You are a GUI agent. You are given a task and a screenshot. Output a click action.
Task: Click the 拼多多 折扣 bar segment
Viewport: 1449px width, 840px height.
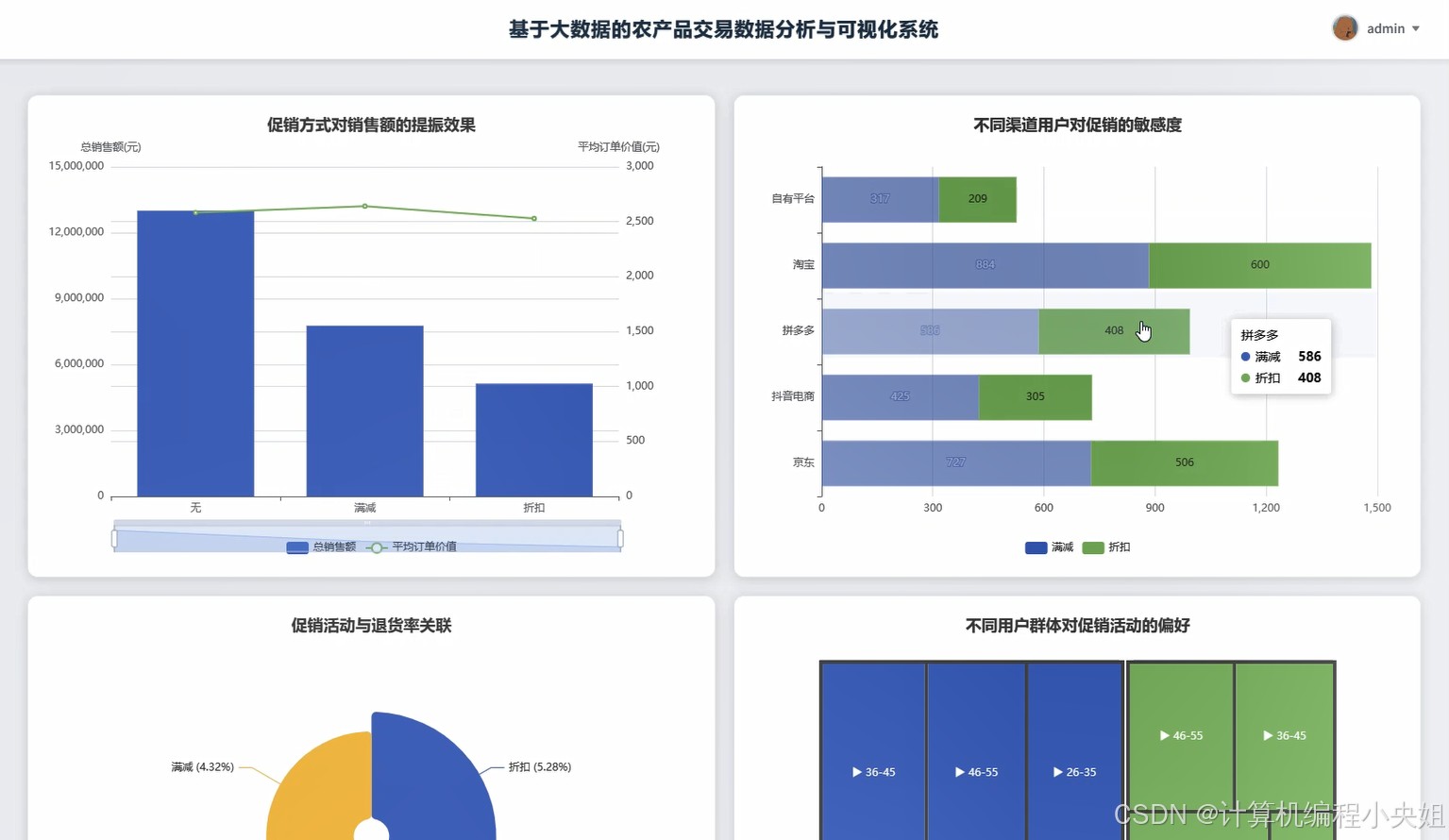tap(1114, 331)
